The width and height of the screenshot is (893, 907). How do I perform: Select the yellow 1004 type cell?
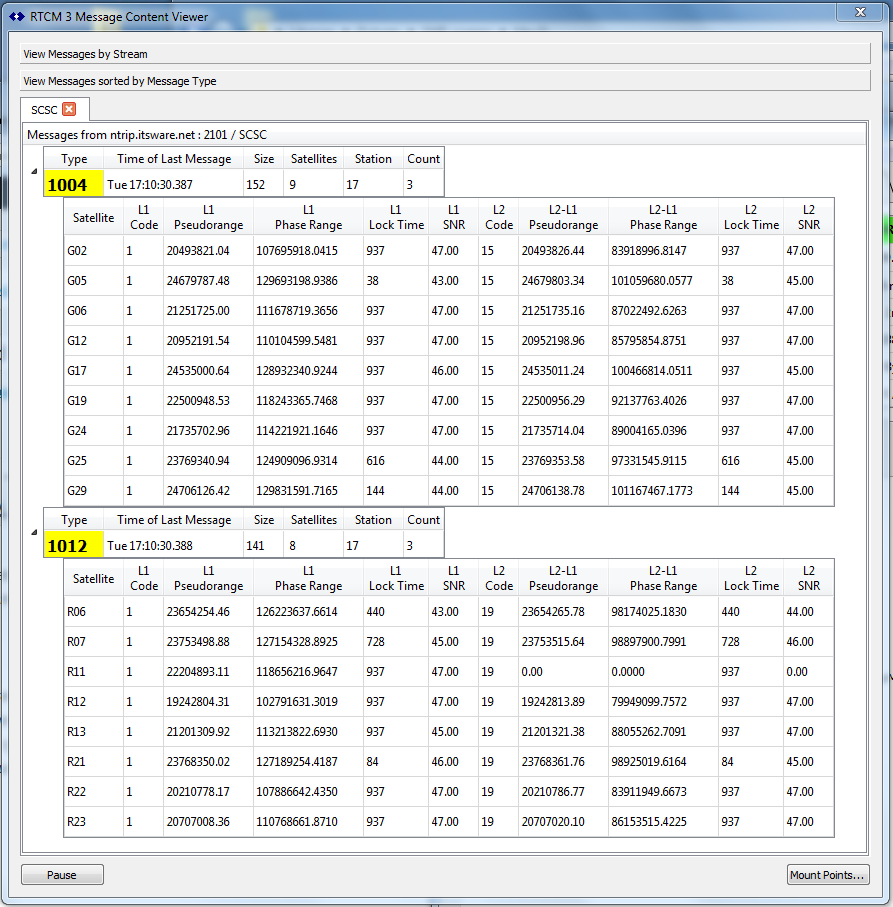coord(74,184)
